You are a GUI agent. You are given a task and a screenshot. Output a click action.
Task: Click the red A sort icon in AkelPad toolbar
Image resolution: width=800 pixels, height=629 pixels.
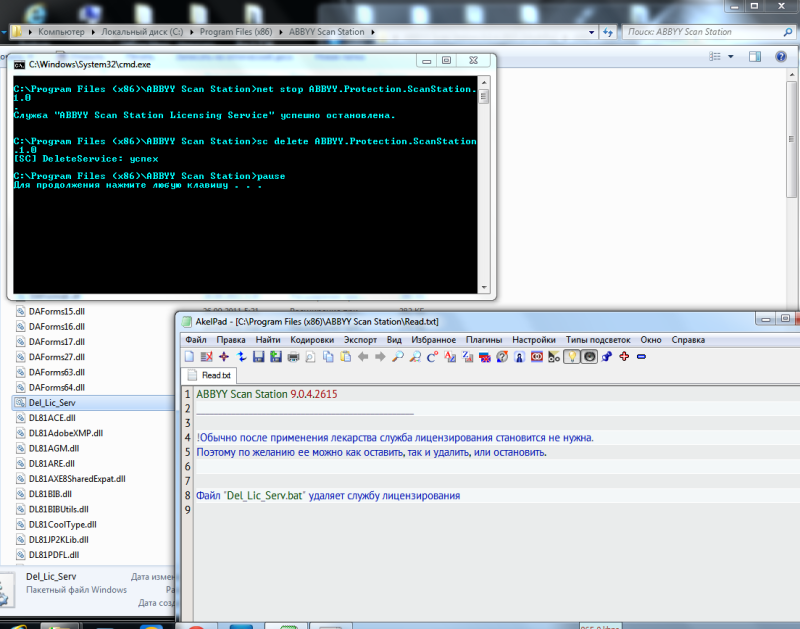(450, 357)
